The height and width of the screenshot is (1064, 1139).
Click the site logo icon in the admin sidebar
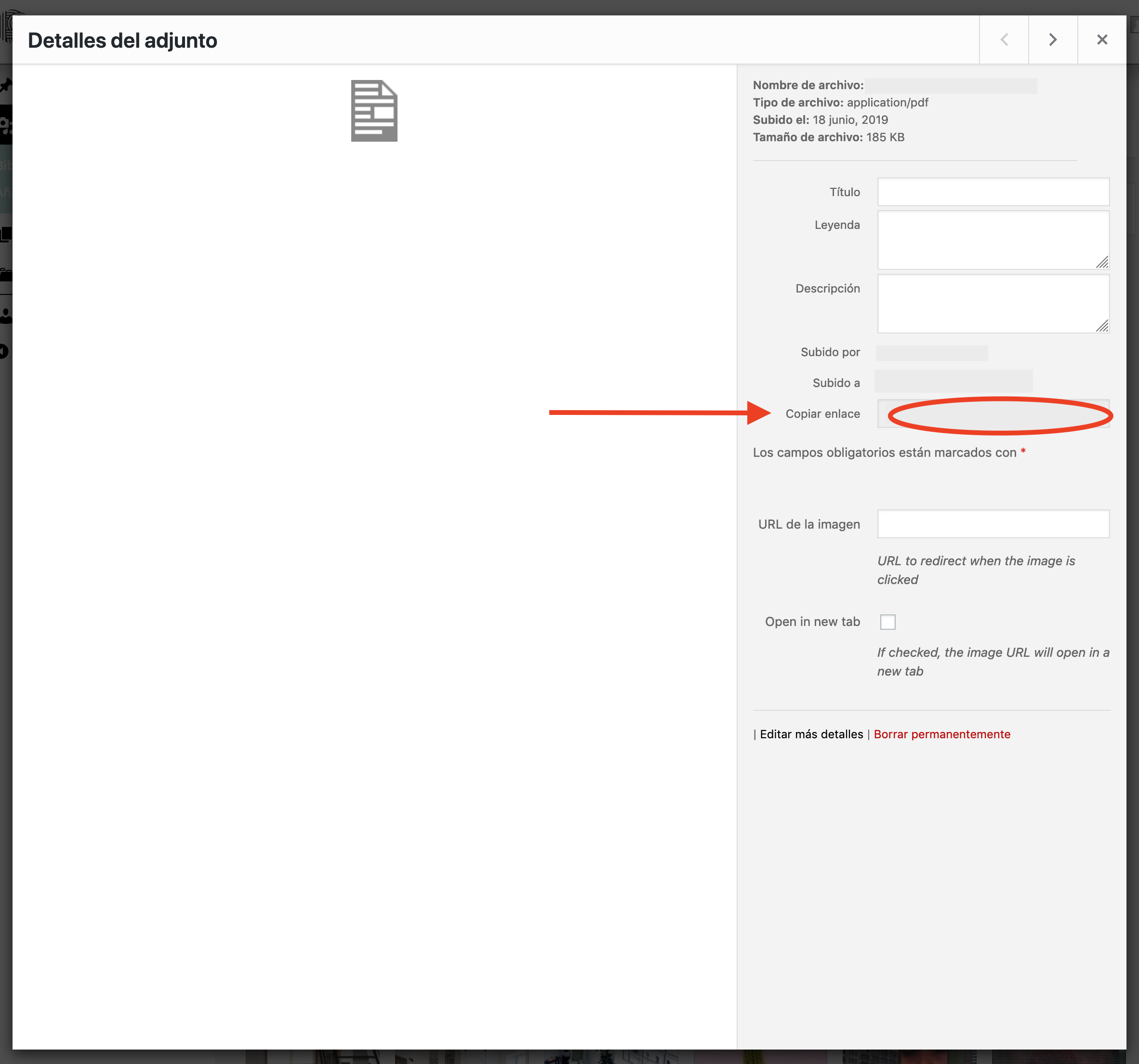click(7, 26)
